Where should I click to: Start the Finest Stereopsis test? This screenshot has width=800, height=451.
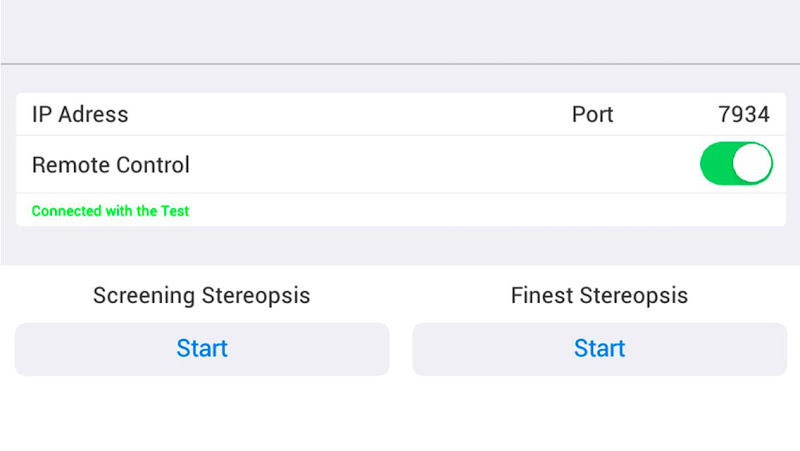(x=599, y=349)
